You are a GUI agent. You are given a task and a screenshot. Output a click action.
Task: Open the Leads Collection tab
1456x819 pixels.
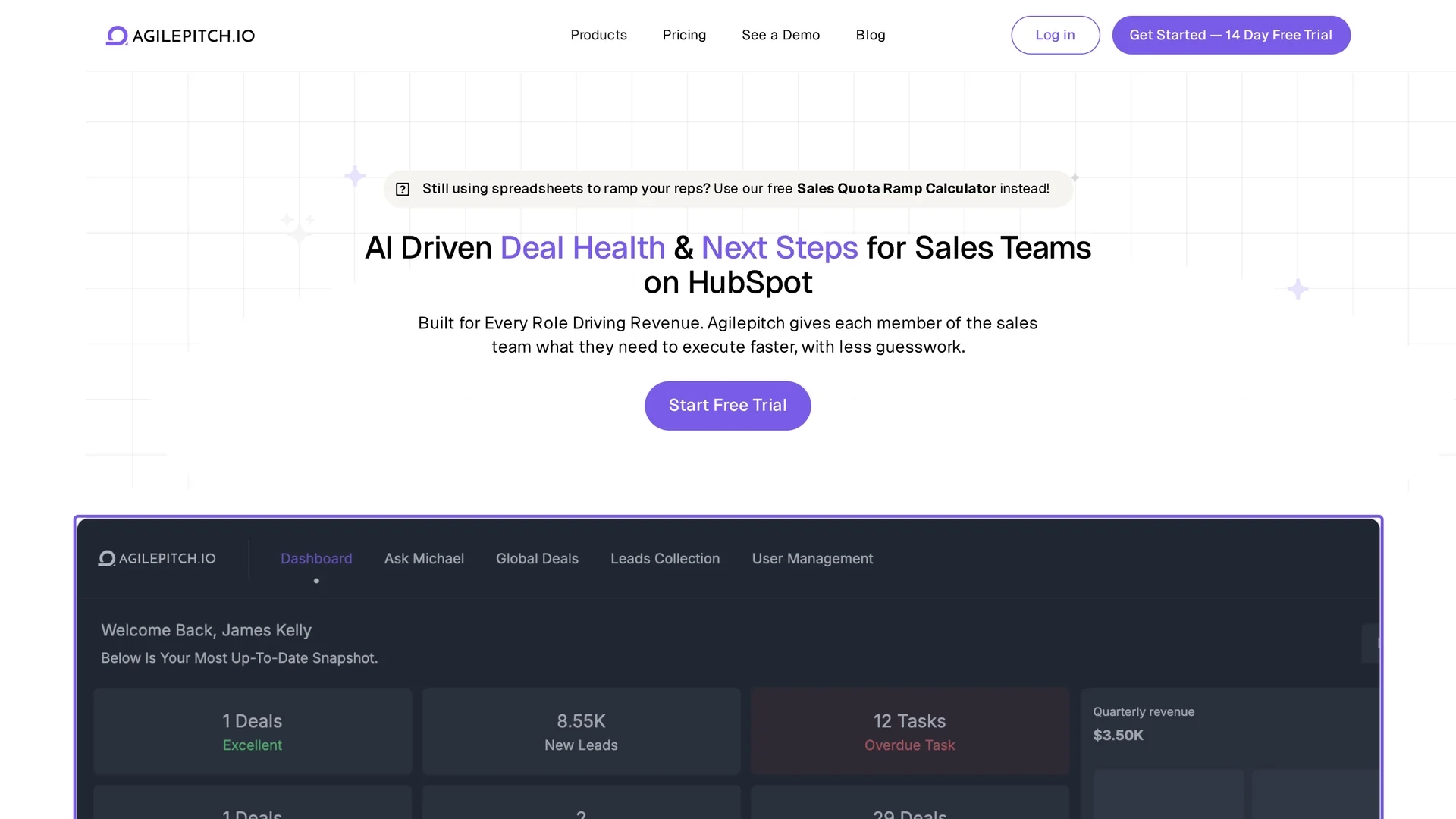tap(665, 559)
